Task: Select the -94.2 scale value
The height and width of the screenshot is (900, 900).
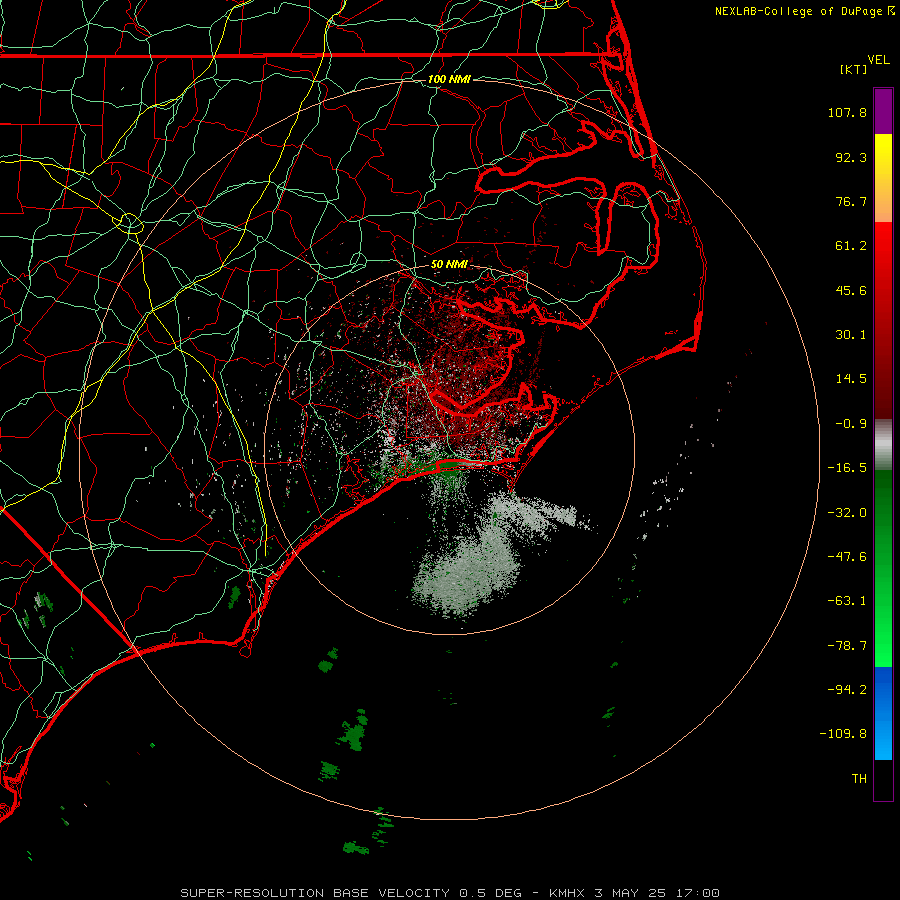Action: coord(847,690)
